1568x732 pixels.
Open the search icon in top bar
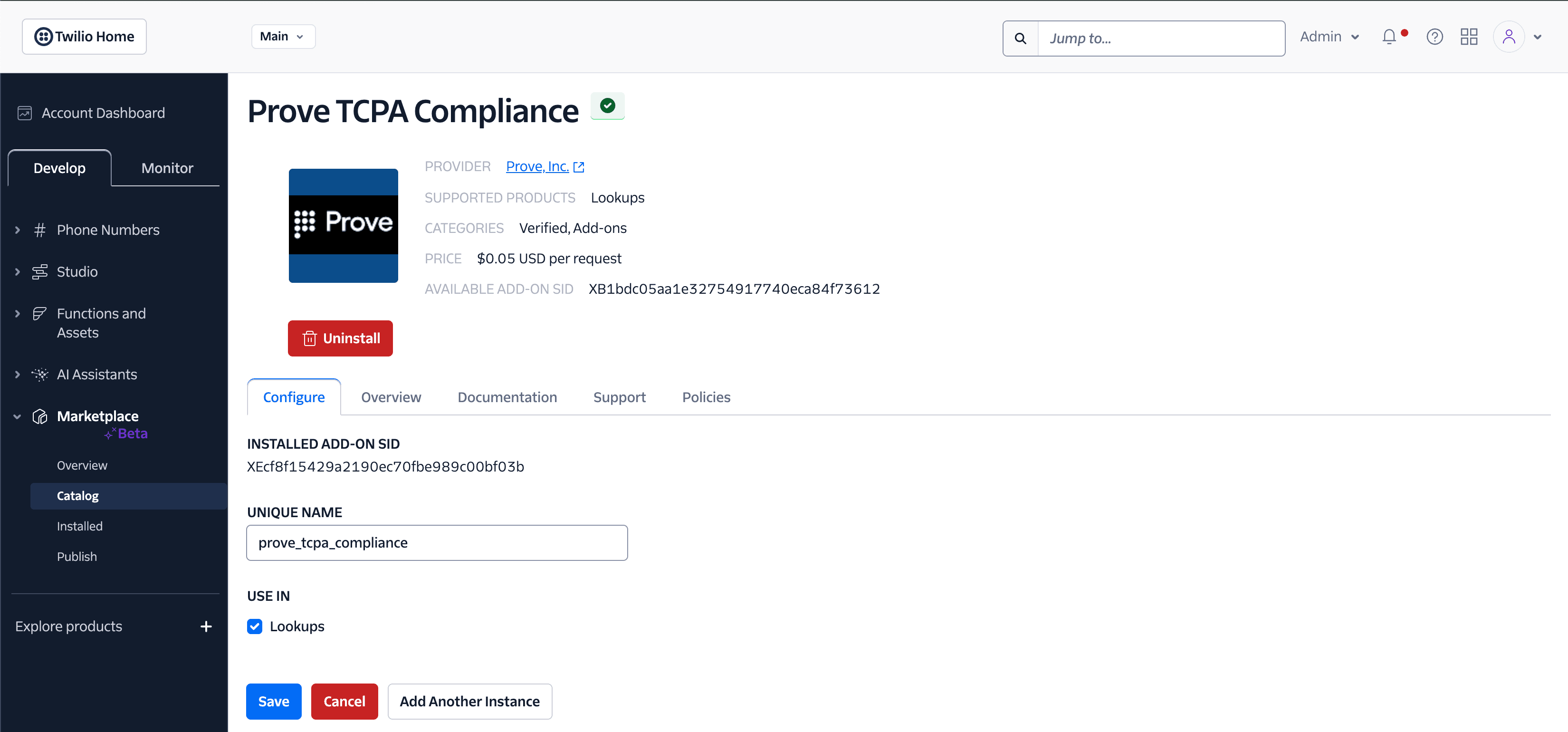[x=1020, y=38]
